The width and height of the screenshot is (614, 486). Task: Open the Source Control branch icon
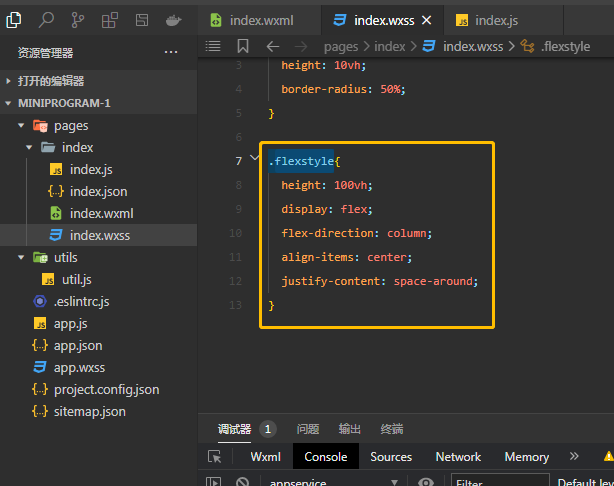click(78, 20)
